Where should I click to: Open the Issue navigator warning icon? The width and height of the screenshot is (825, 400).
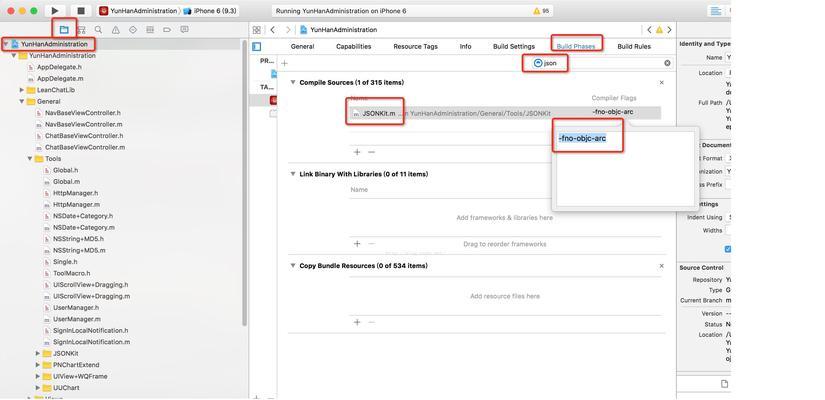116,30
